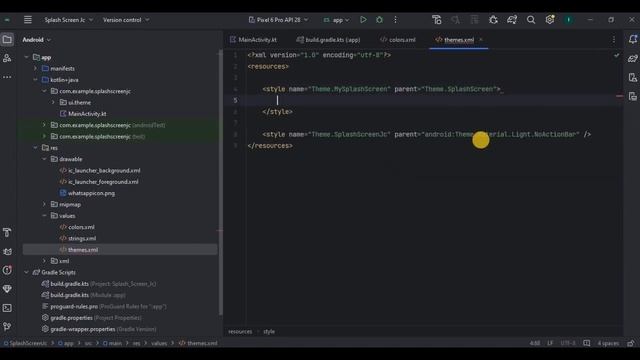Collapse the Gradle Scripts node

coord(27,272)
